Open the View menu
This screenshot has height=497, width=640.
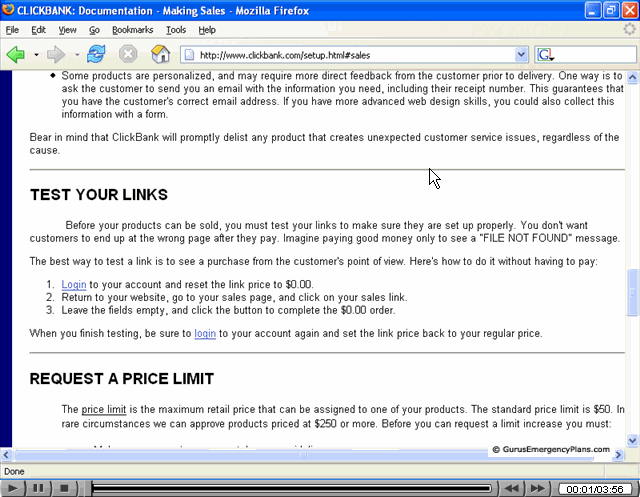tap(67, 30)
